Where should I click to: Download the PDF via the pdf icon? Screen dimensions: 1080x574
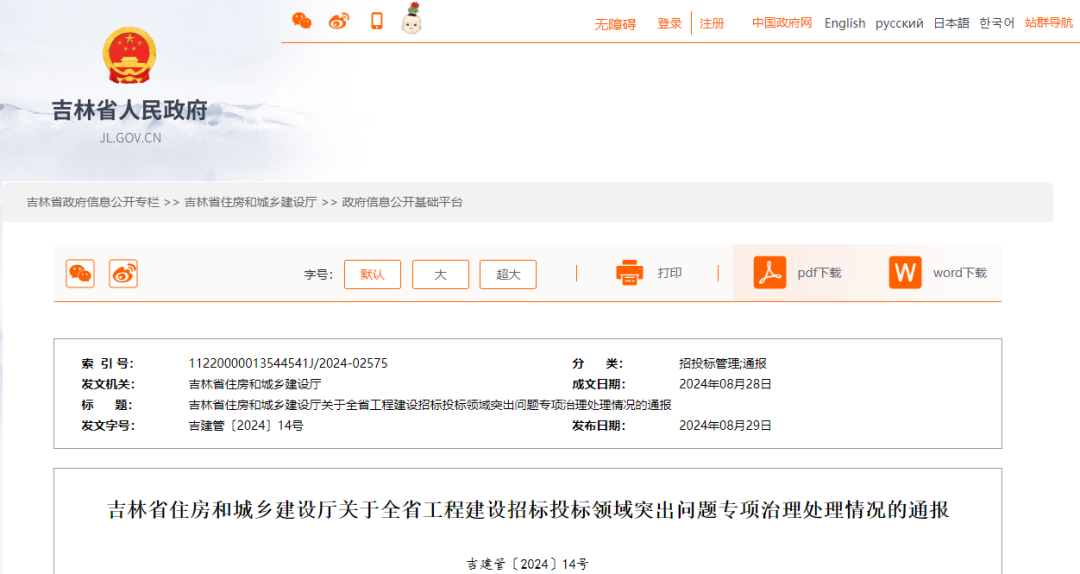[769, 273]
